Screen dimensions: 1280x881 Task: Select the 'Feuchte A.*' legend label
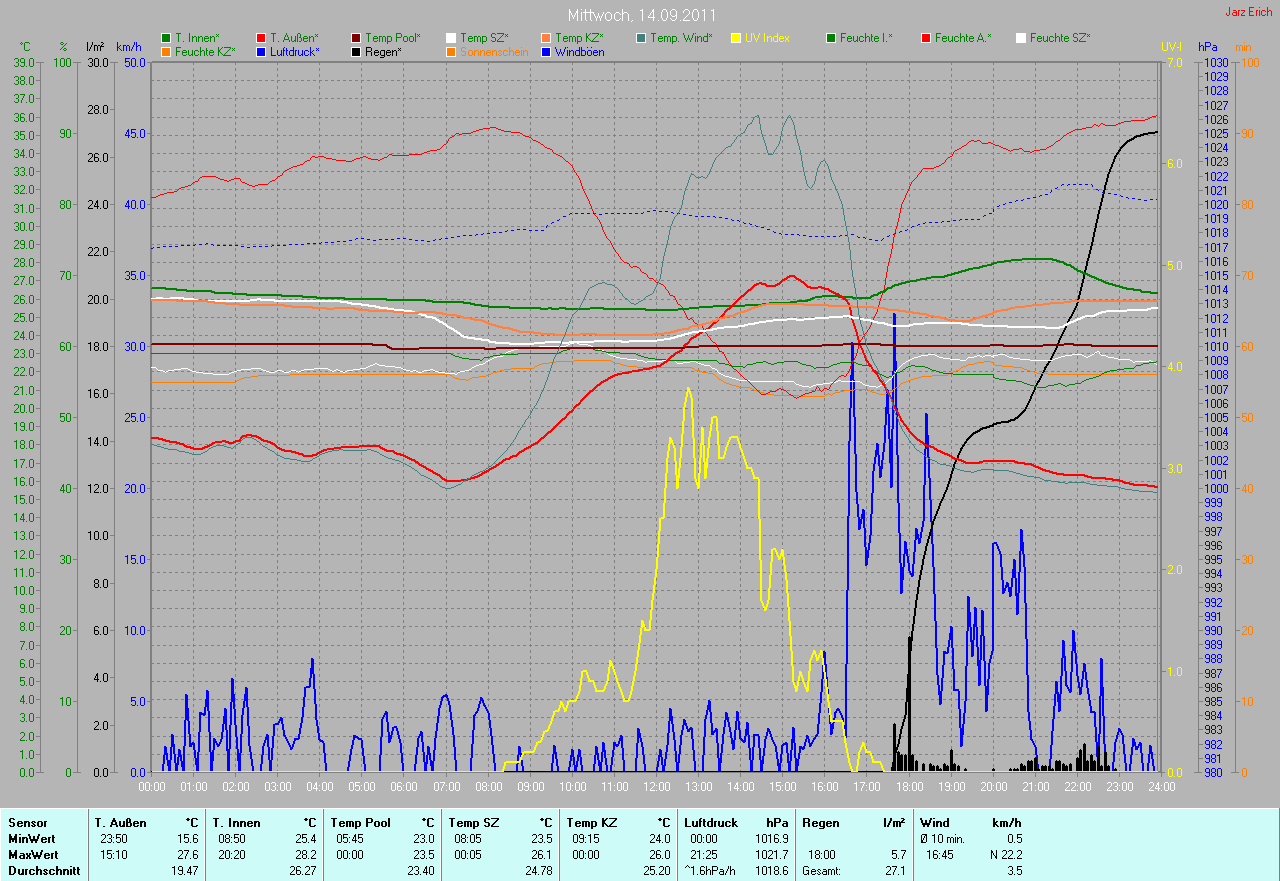point(963,38)
